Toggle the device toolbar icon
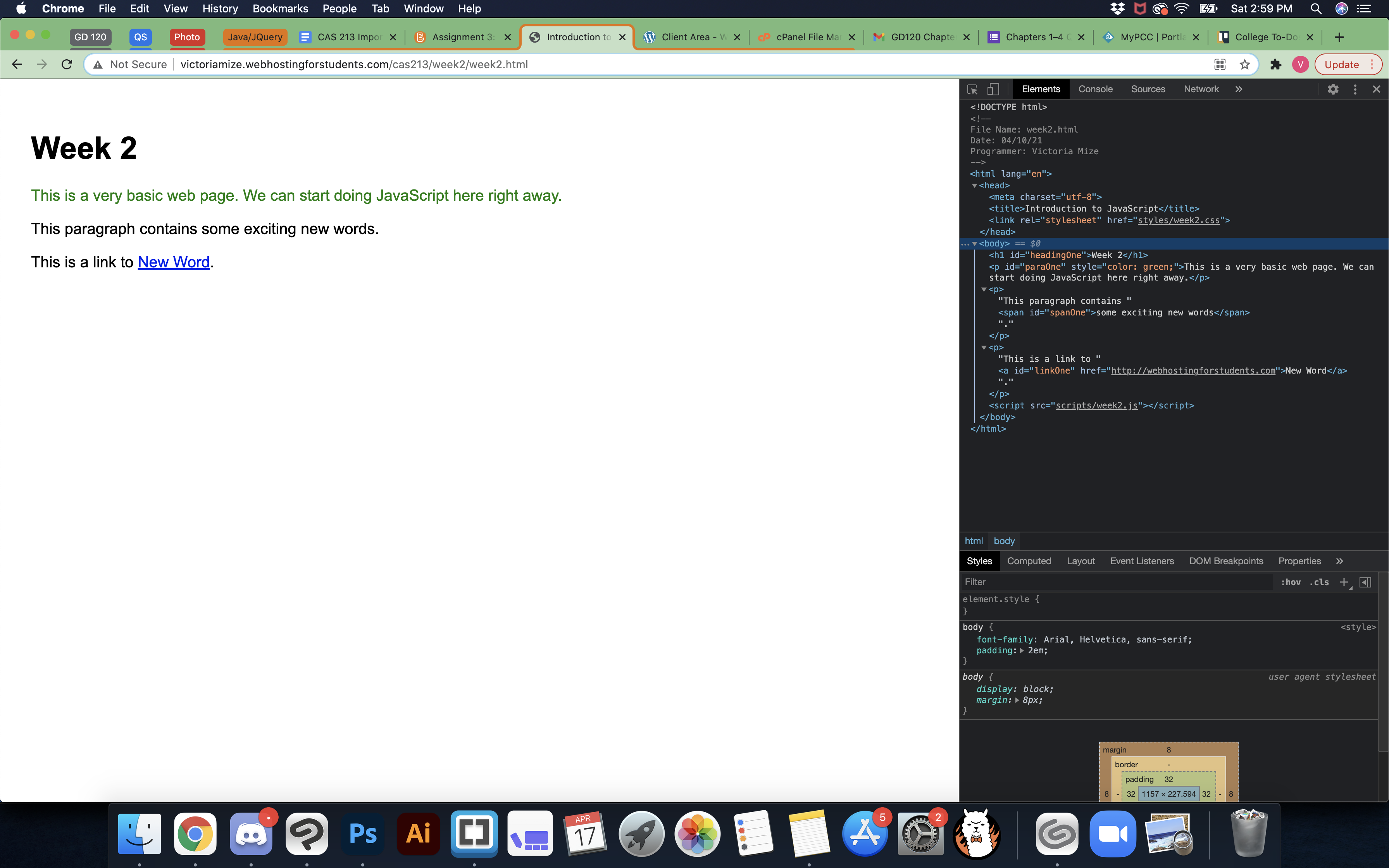The width and height of the screenshot is (1389, 868). pos(993,89)
